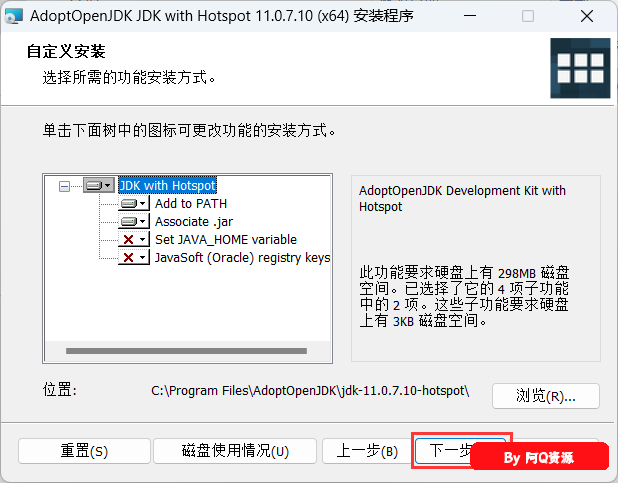Collapse the JDK with Hotspot tree node

[64, 186]
